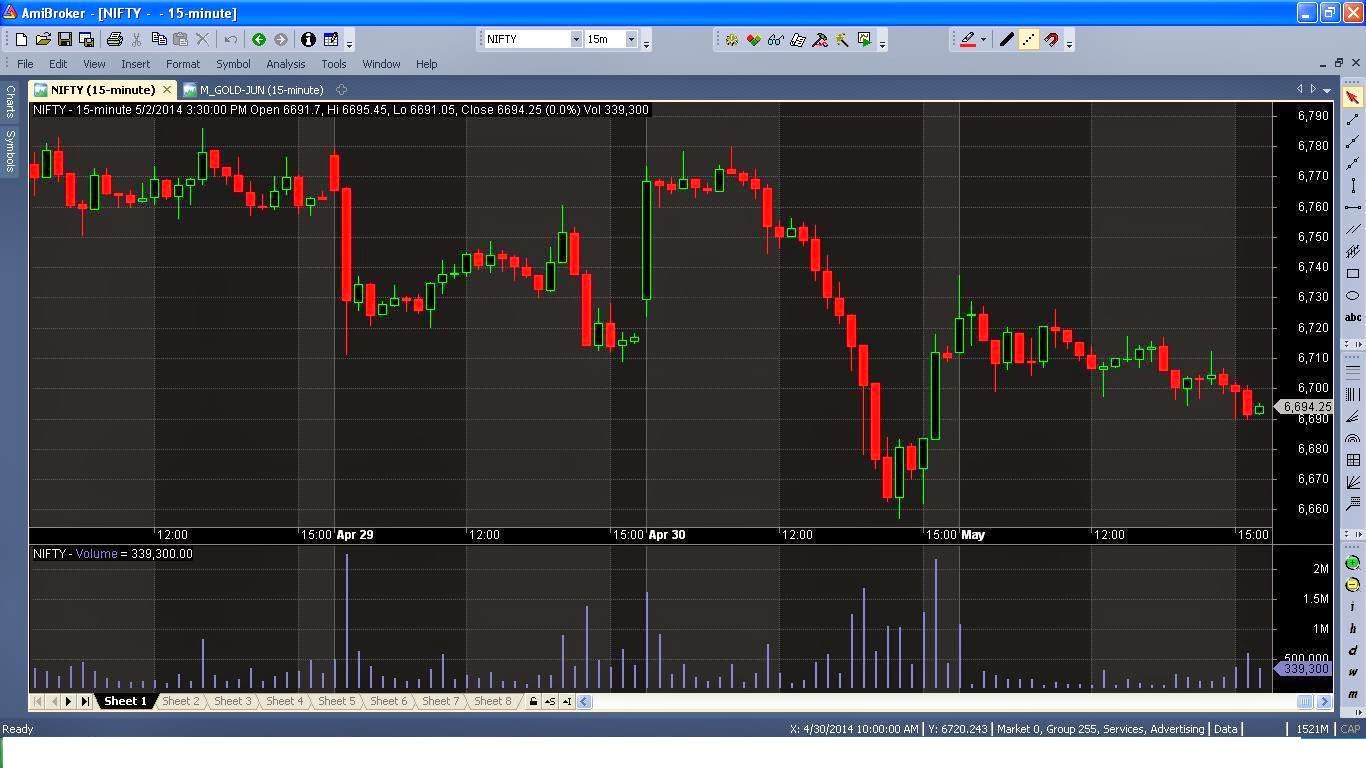This screenshot has width=1366, height=768.
Task: Click the Symbols panel label on the left
Action: pyautogui.click(x=9, y=151)
